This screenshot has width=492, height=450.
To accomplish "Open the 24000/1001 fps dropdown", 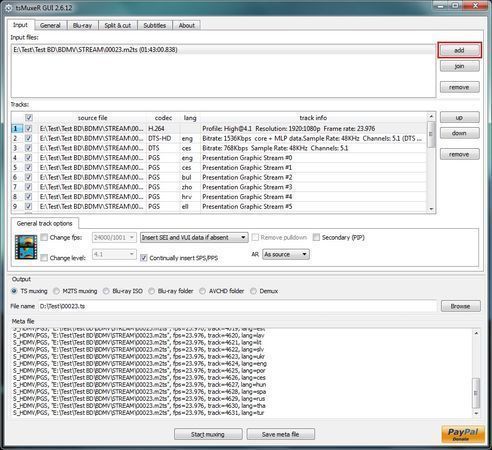I will 114,237.
